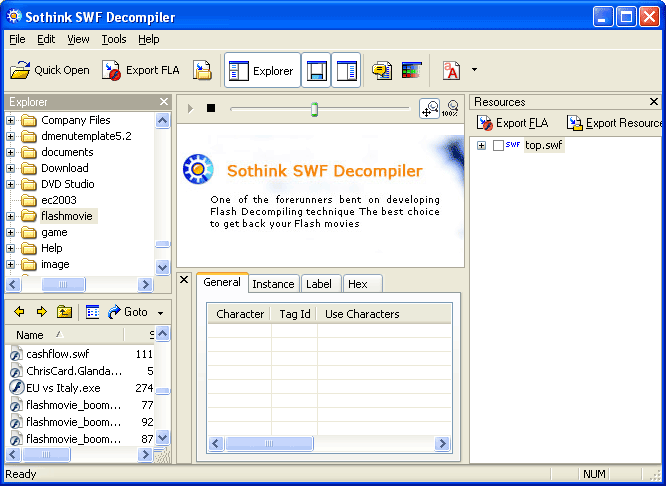Click the folder tree scroll down arrow
This screenshot has height=486, width=666.
[163, 268]
